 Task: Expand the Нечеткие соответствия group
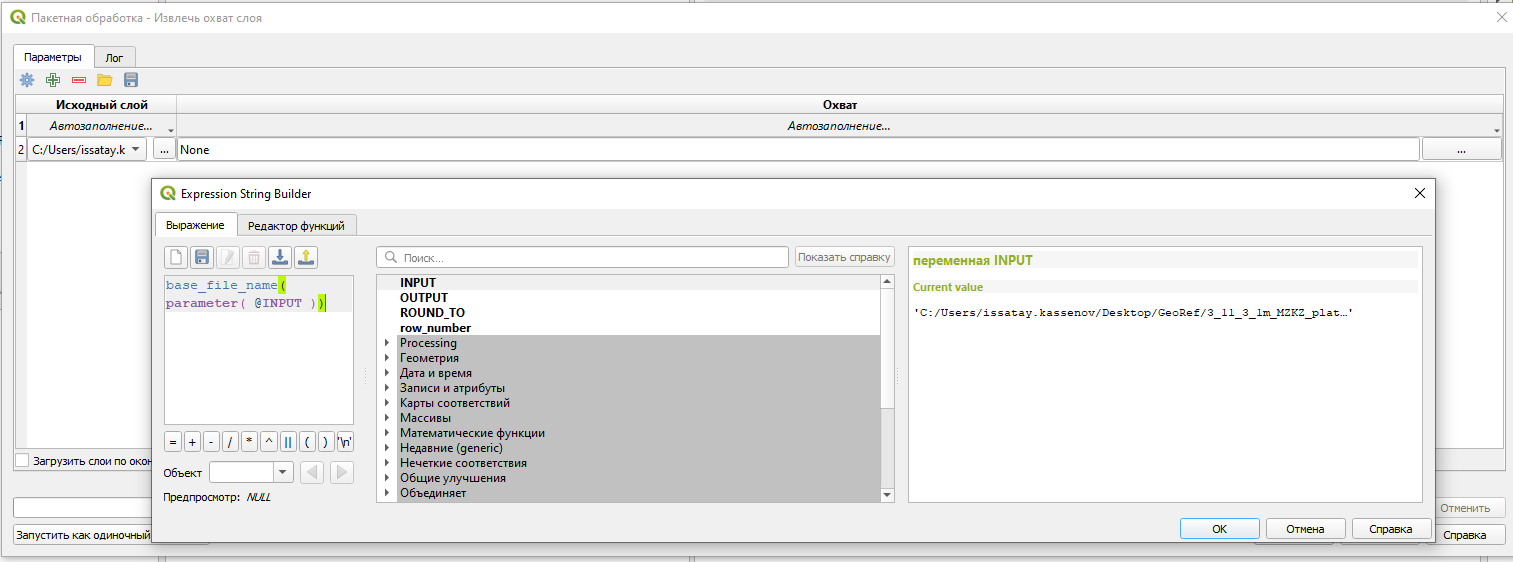[388, 463]
